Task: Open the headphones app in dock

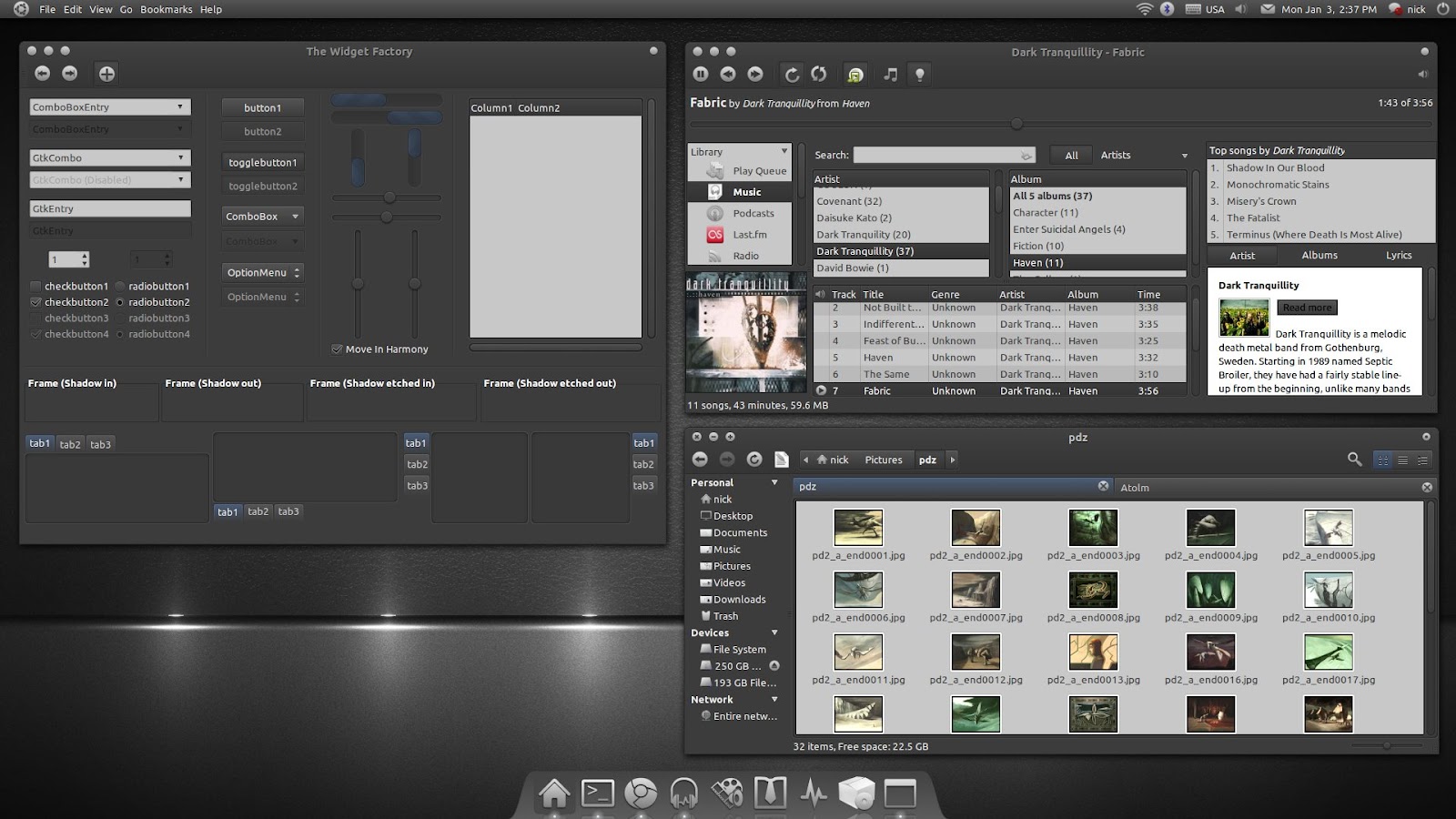Action: 683,794
